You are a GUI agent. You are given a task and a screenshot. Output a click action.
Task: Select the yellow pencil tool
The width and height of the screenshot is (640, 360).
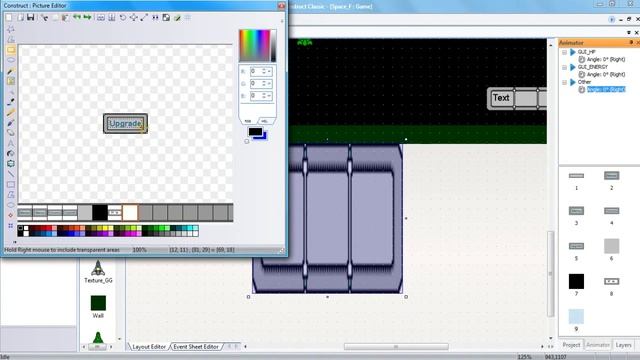tap(11, 112)
